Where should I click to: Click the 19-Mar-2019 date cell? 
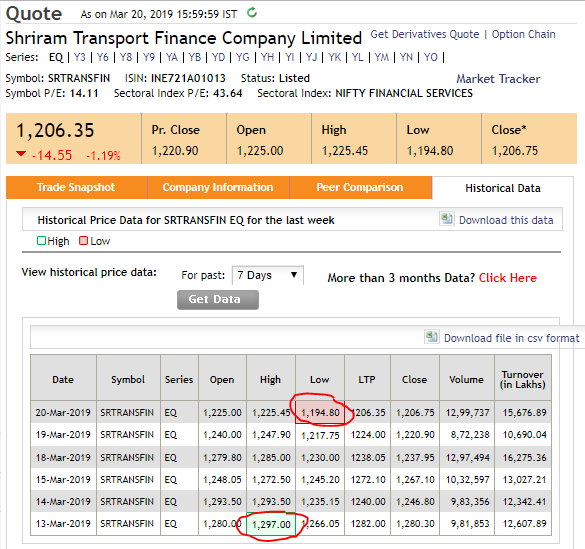pos(63,435)
